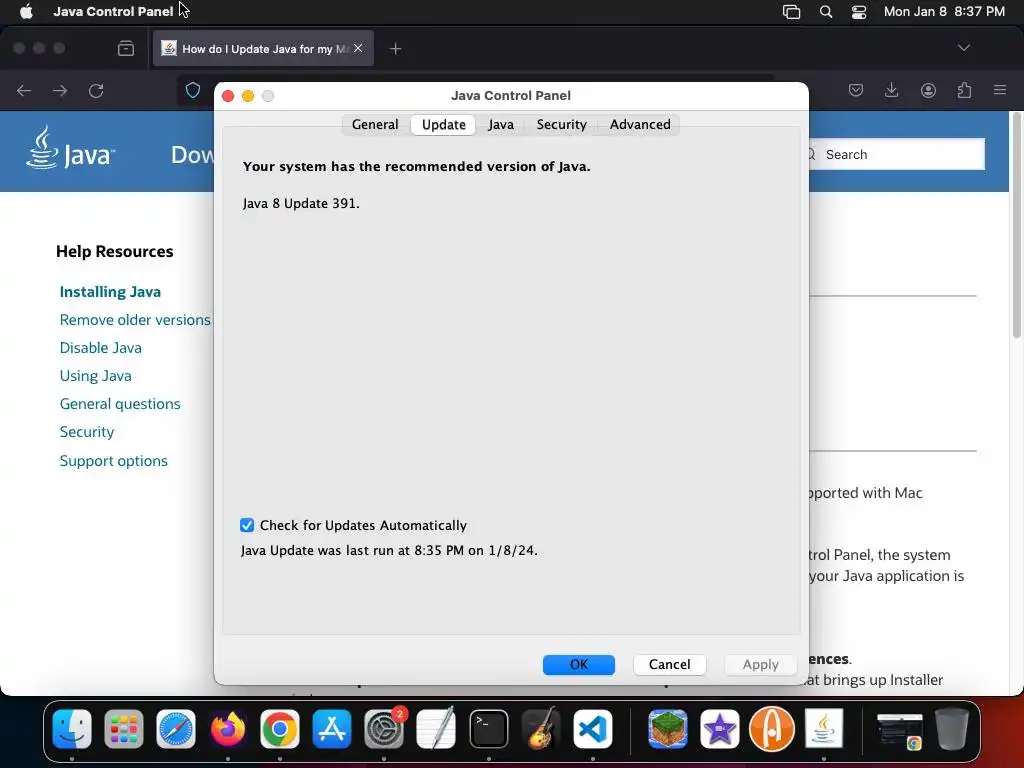1024x768 pixels.
Task: Open the Security tab
Action: 562,125
